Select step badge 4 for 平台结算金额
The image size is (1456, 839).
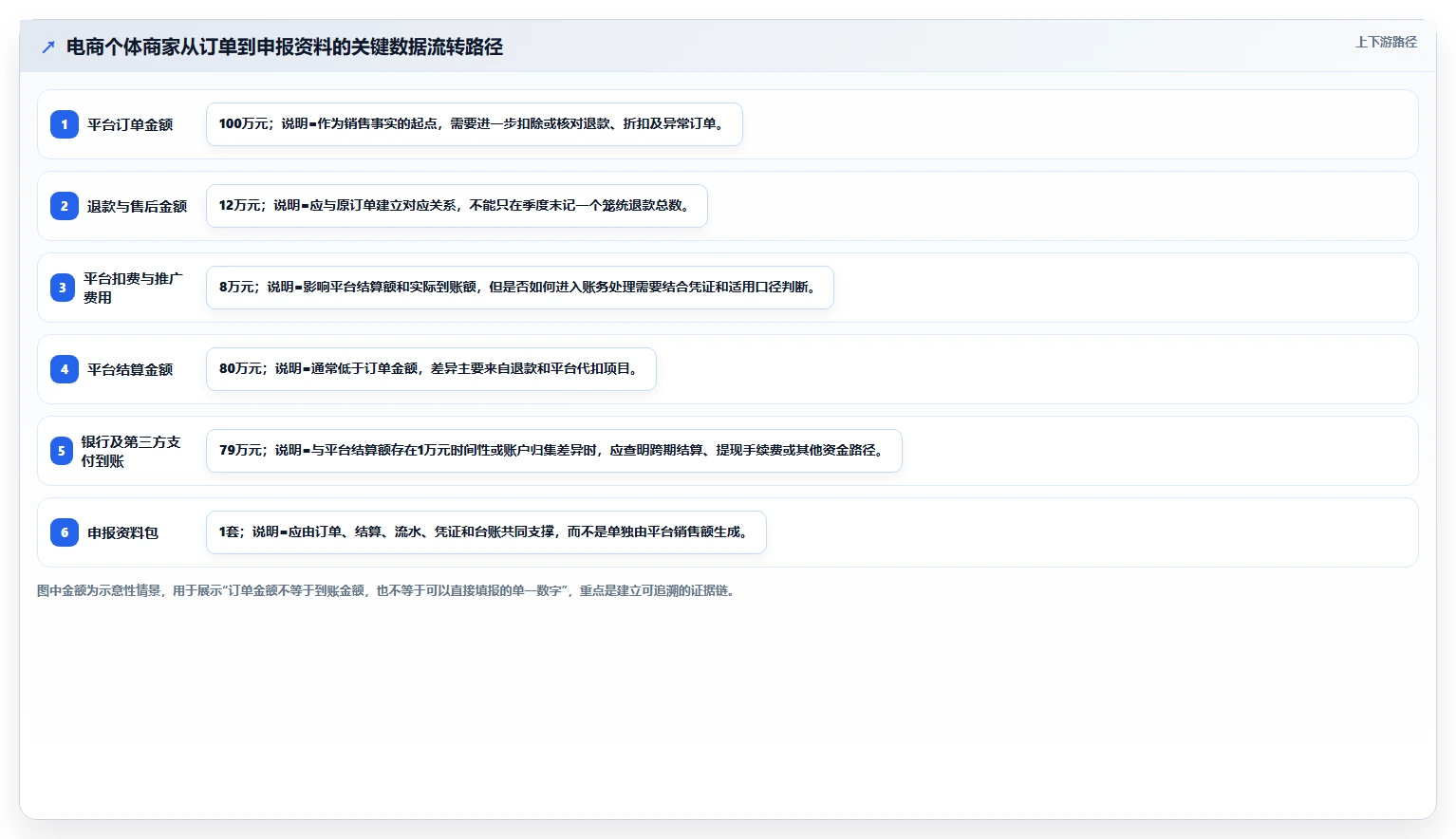[65, 369]
